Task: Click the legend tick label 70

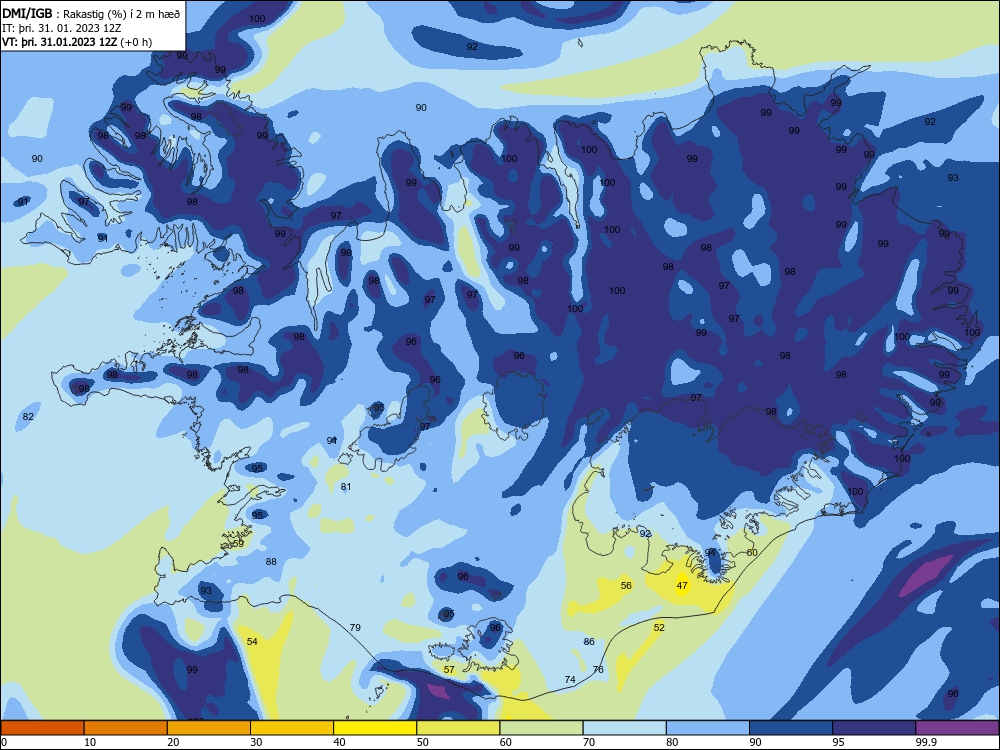Action: 589,742
